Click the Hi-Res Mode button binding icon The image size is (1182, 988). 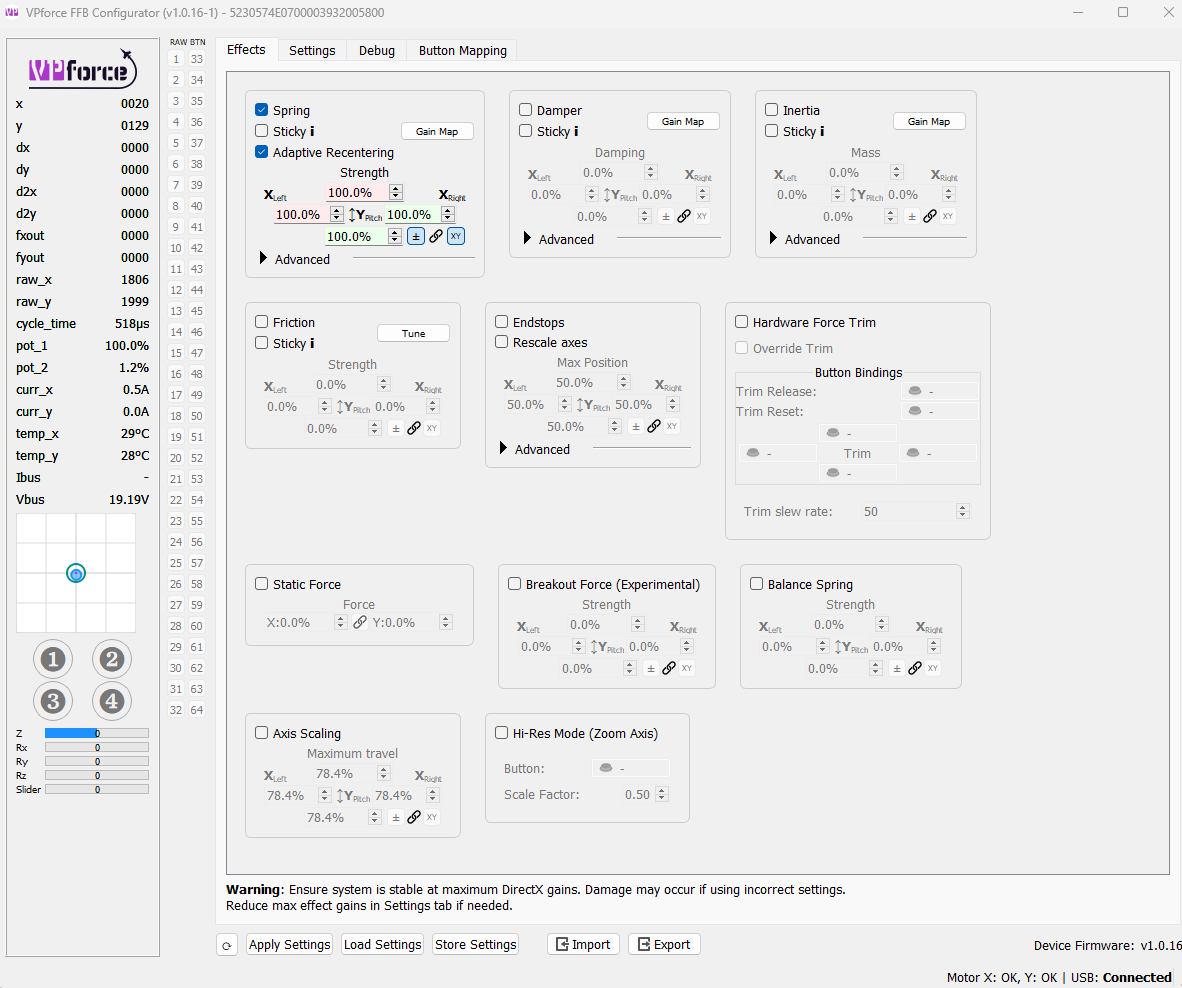point(605,768)
